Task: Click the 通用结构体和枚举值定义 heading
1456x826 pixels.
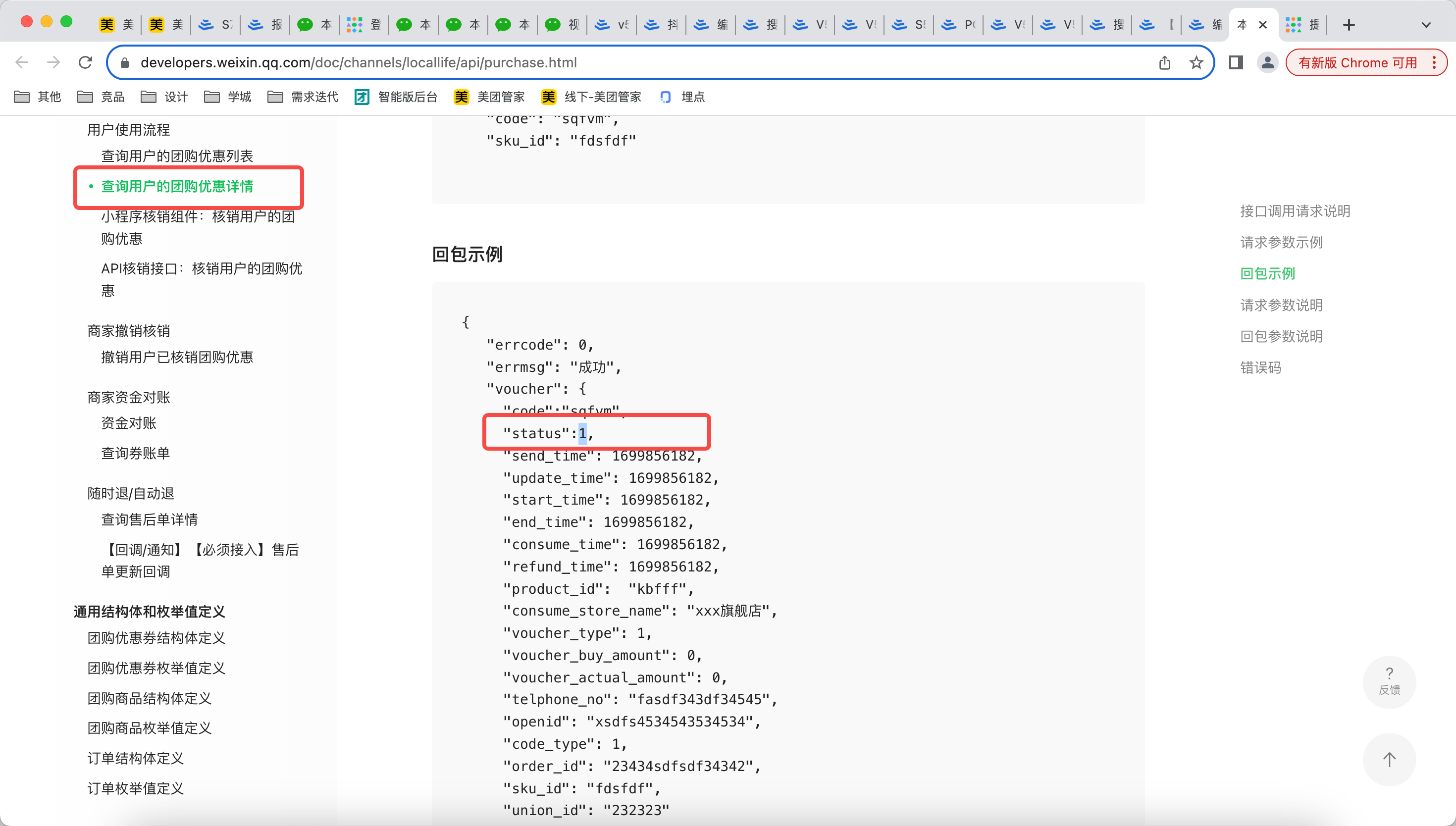Action: (x=149, y=612)
